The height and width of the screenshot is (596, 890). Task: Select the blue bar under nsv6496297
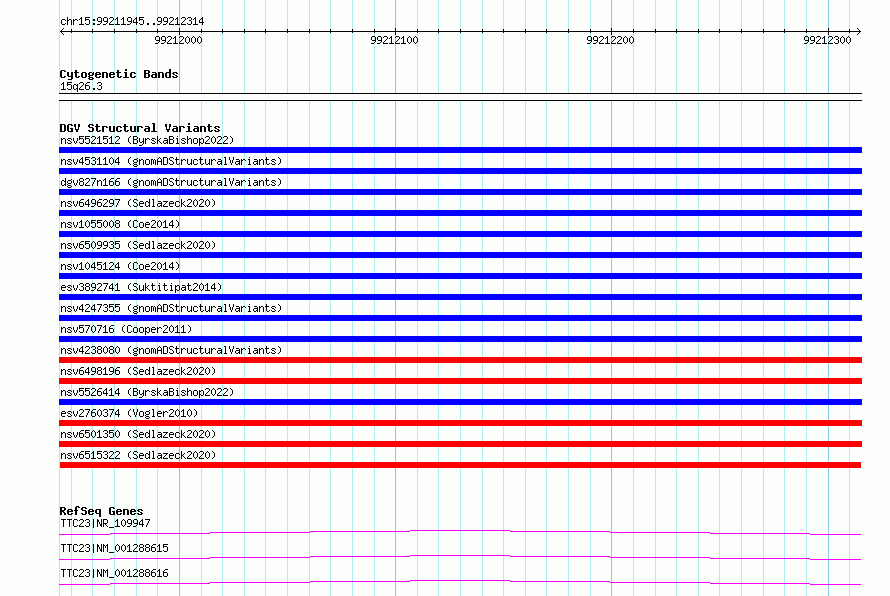click(460, 213)
